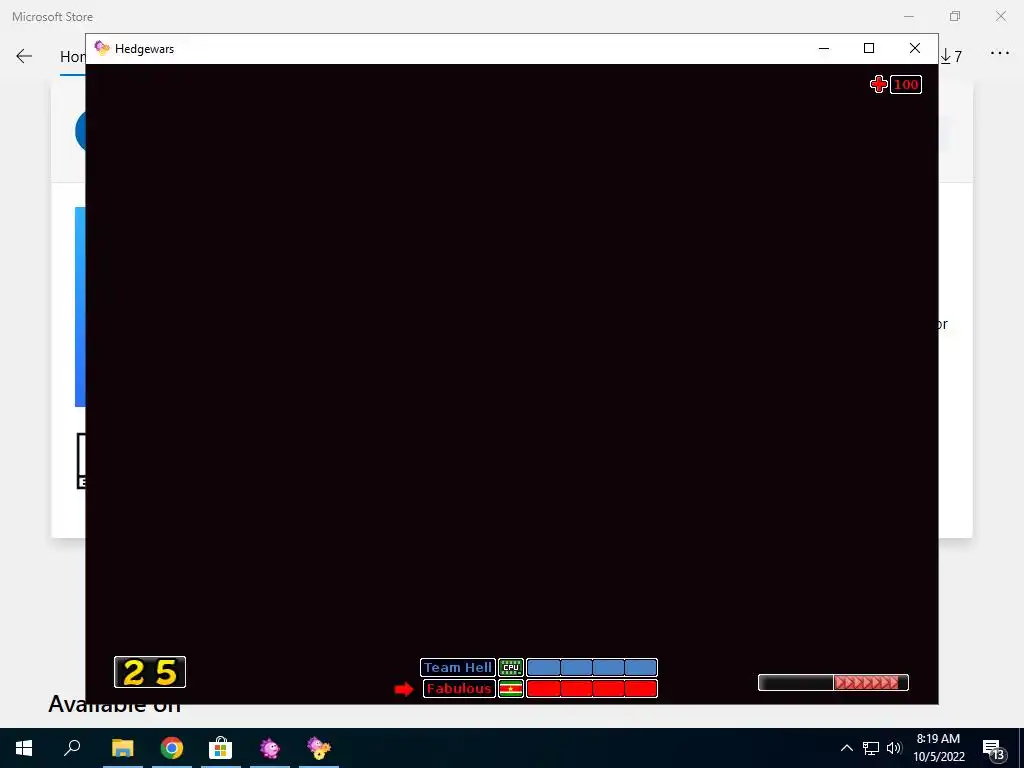The height and width of the screenshot is (768, 1024).
Task: Select the Fabulous team name label
Action: click(x=459, y=688)
